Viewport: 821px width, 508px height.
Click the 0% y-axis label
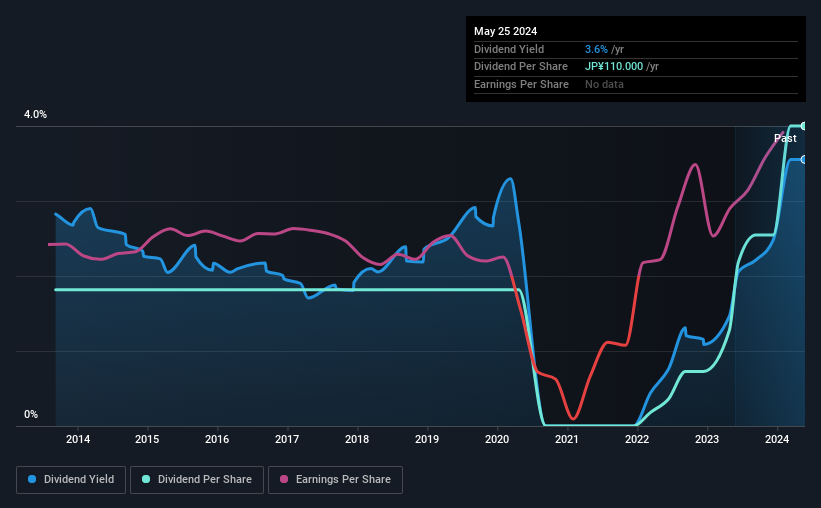pos(31,414)
